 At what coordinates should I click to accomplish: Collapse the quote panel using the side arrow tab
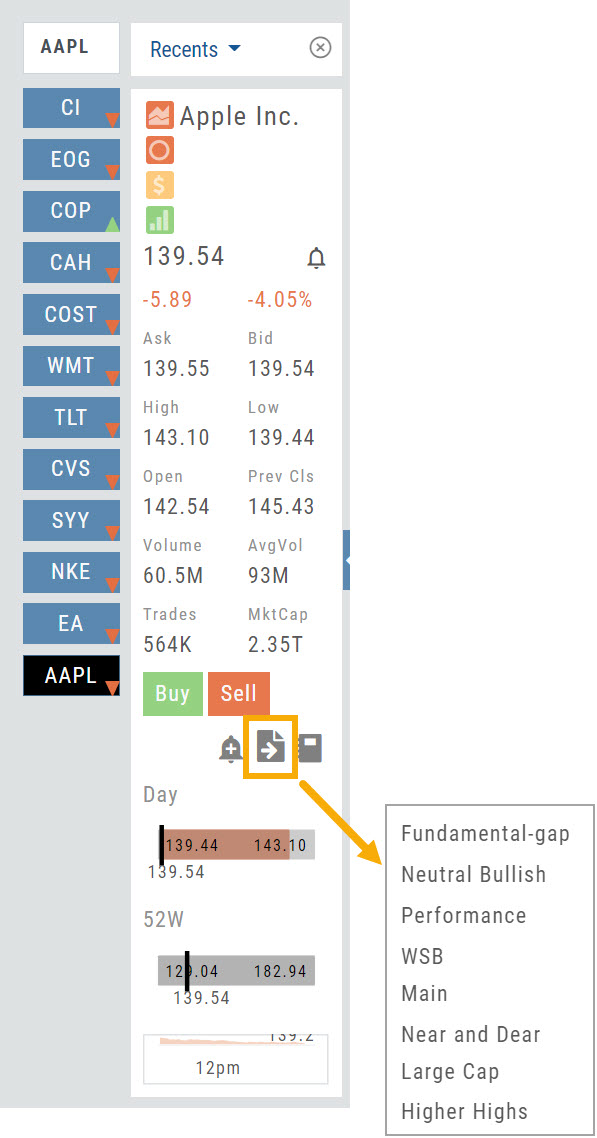click(x=347, y=560)
